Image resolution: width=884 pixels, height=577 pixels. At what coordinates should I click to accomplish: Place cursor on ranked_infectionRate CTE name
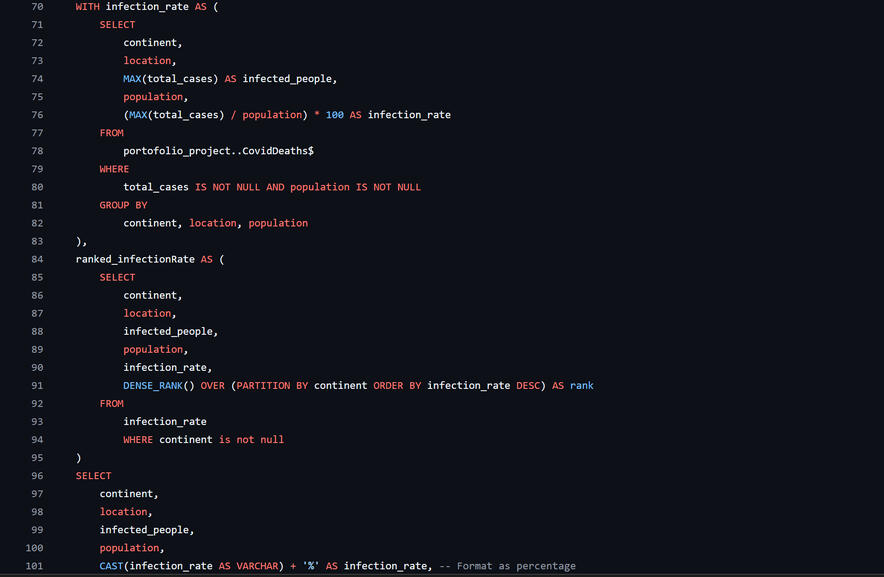135,259
